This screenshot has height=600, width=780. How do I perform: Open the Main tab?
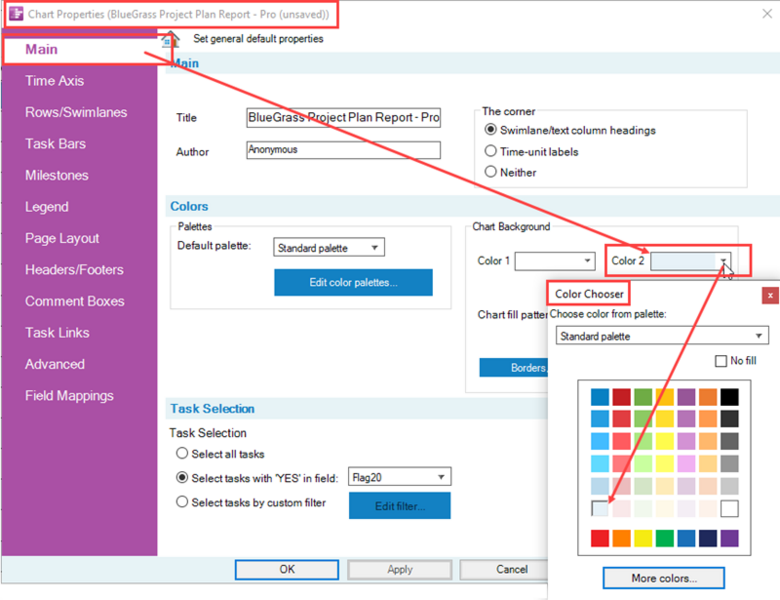pos(42,49)
